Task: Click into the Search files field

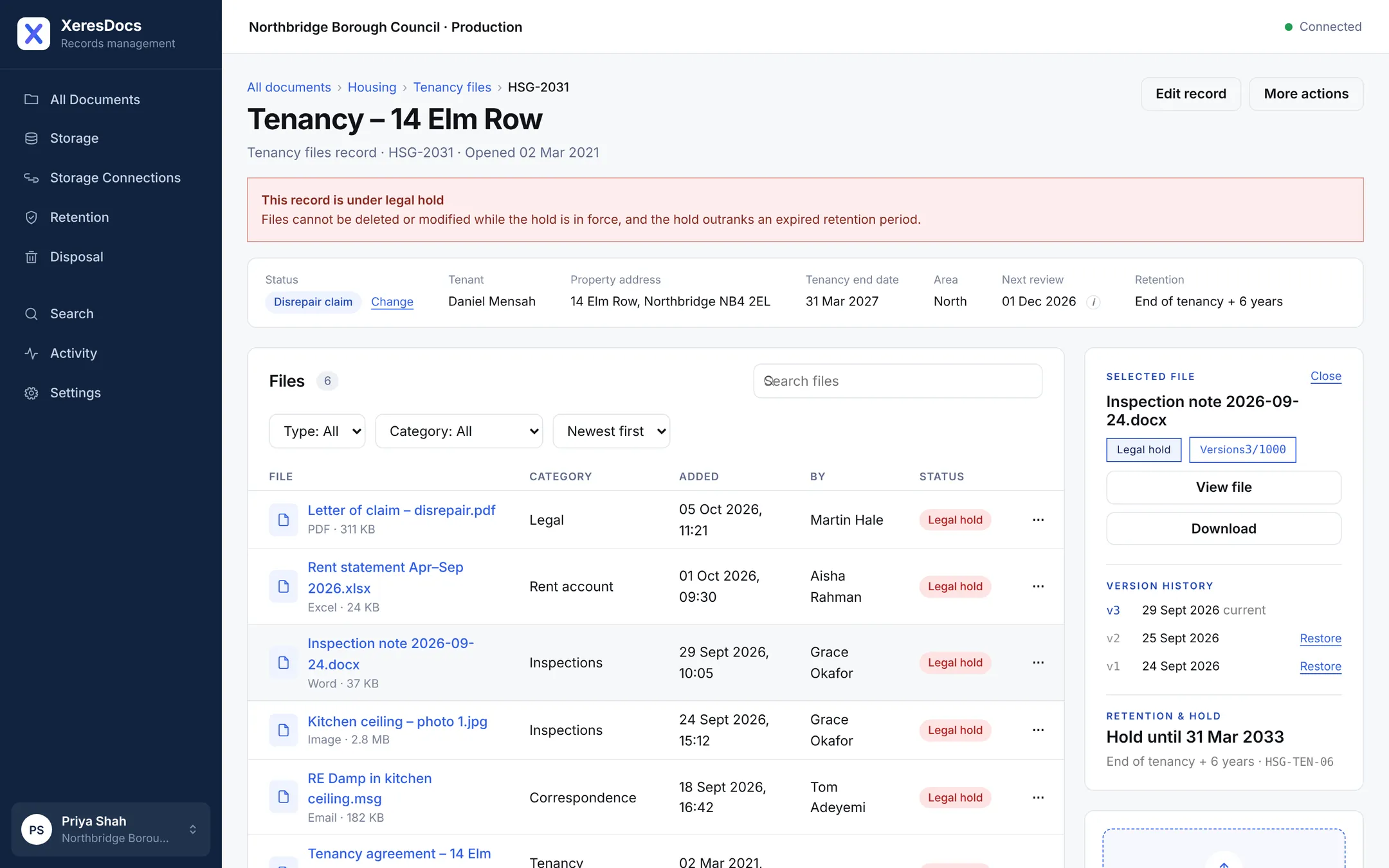Action: (898, 381)
